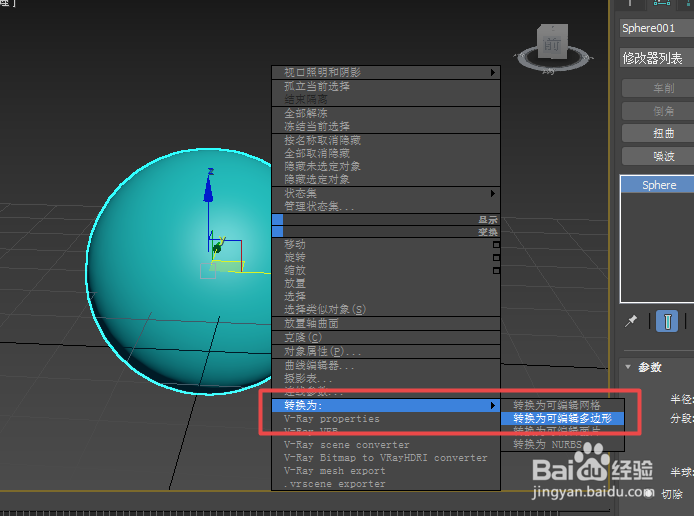Open move transform settings box
694x516 pixels.
click(496, 244)
